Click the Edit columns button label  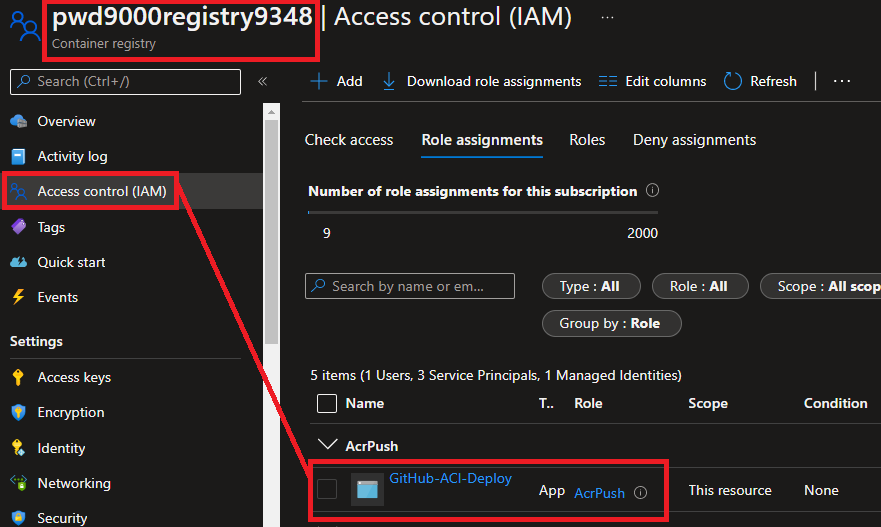point(666,81)
